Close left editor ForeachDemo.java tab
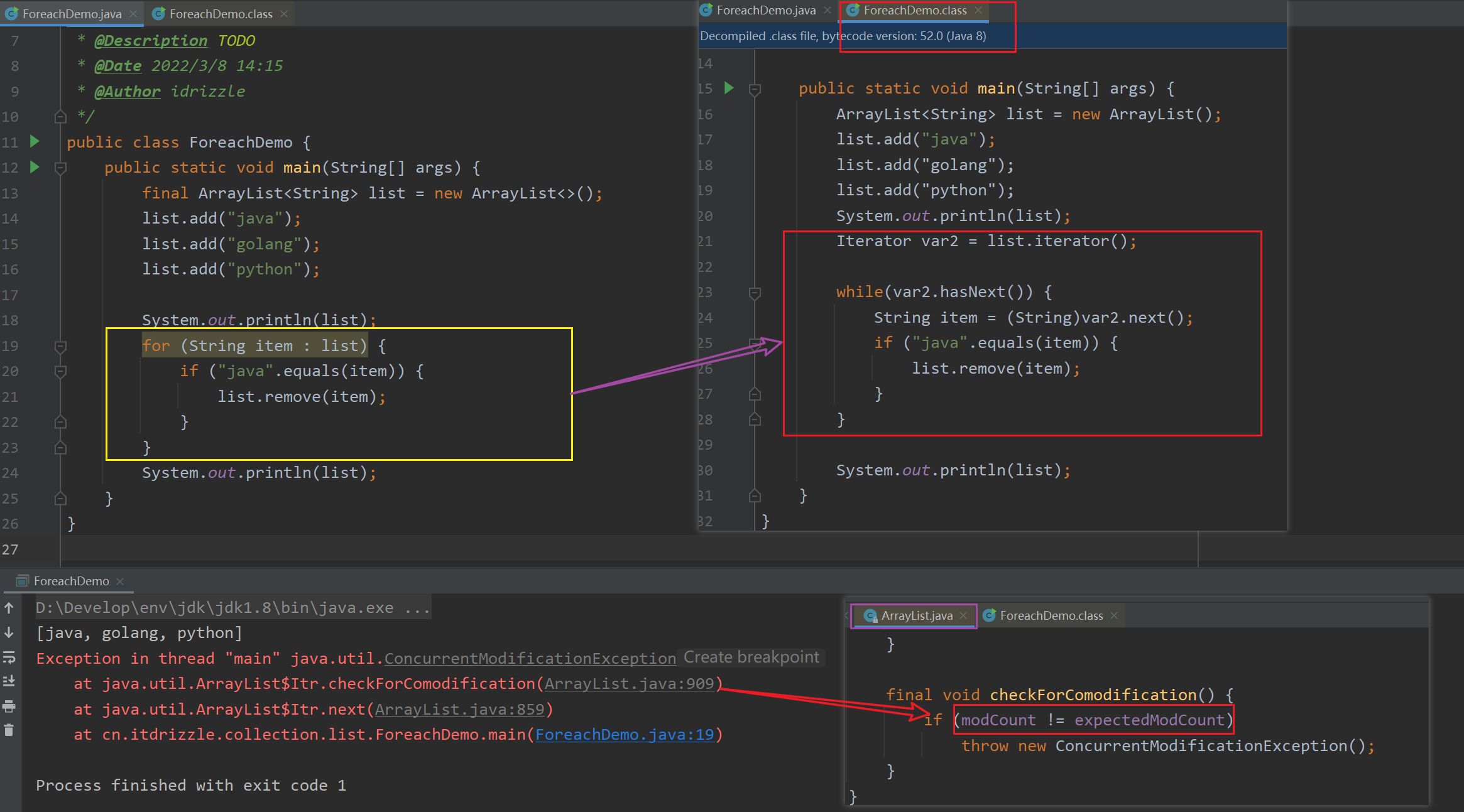Viewport: 1464px width, 812px height. pos(133,14)
